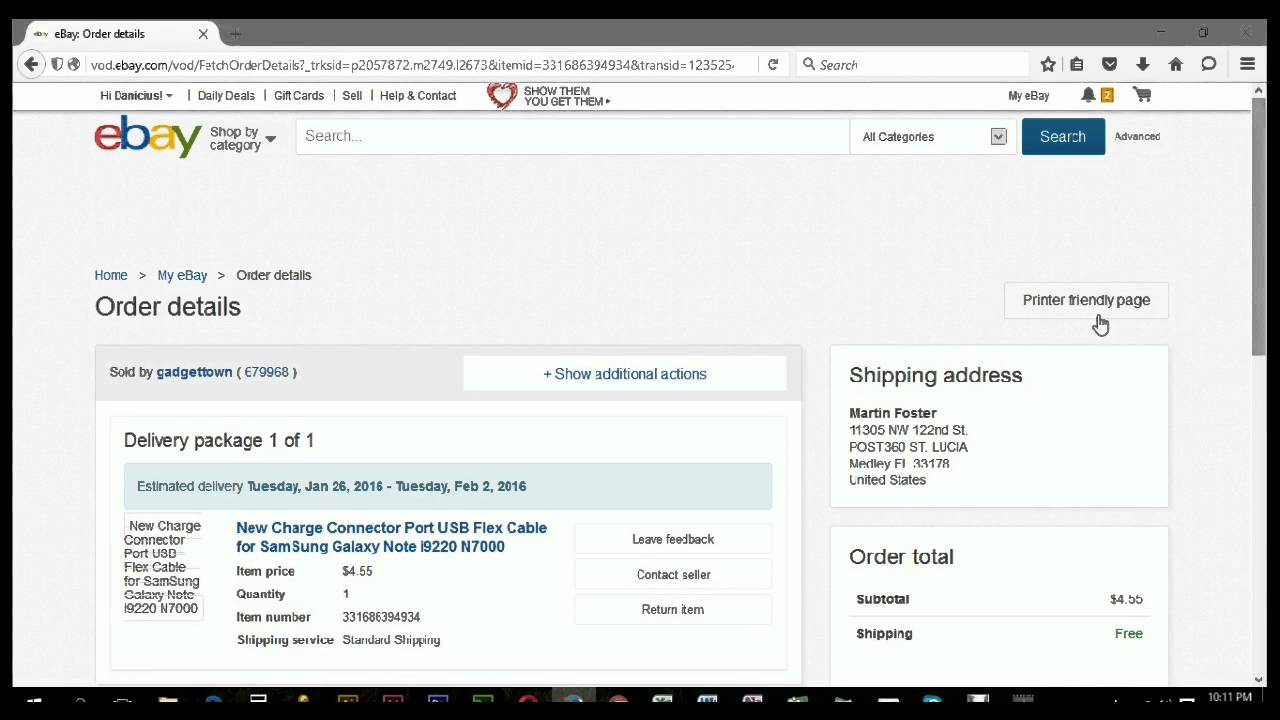View the eBay shopping cart icon

[1142, 95]
